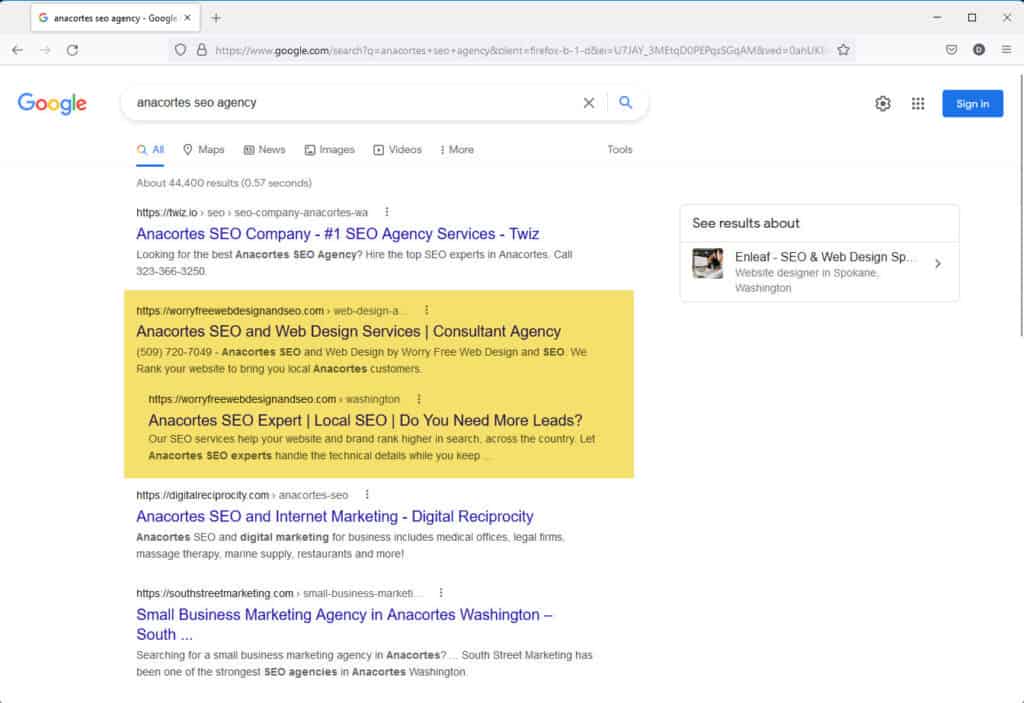1024x703 pixels.
Task: Click the 'See results about' heading
Action: coord(746,223)
